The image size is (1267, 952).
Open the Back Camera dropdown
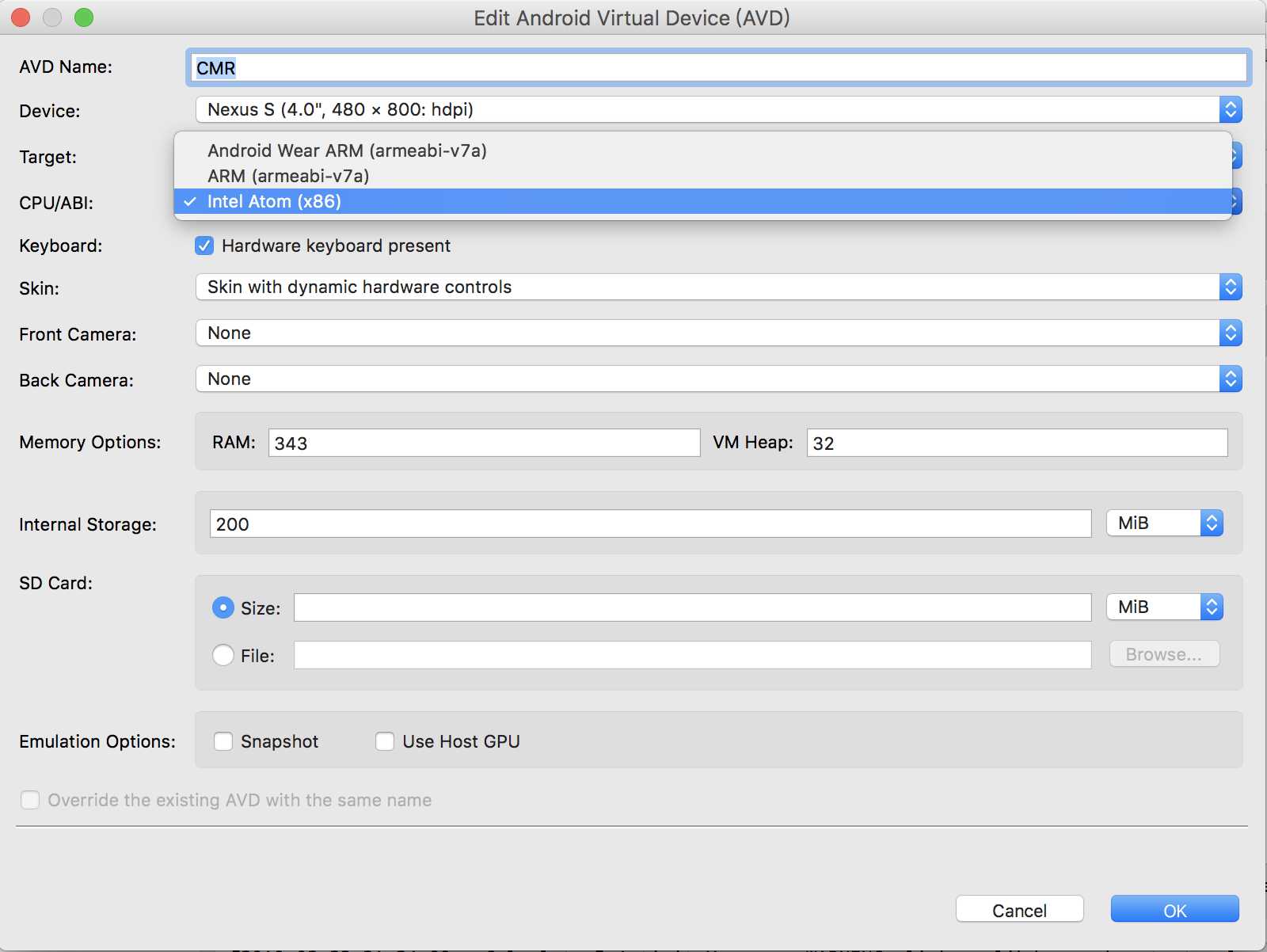coord(718,379)
